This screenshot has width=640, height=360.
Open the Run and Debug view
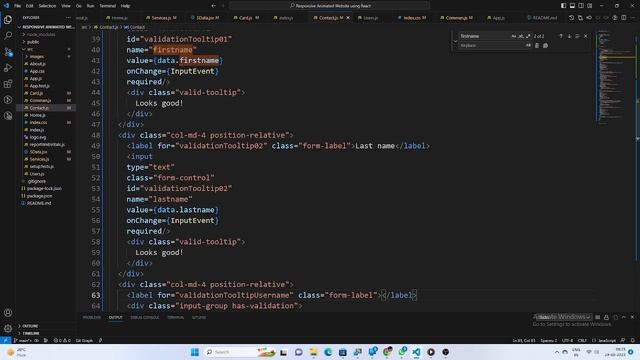(8, 68)
